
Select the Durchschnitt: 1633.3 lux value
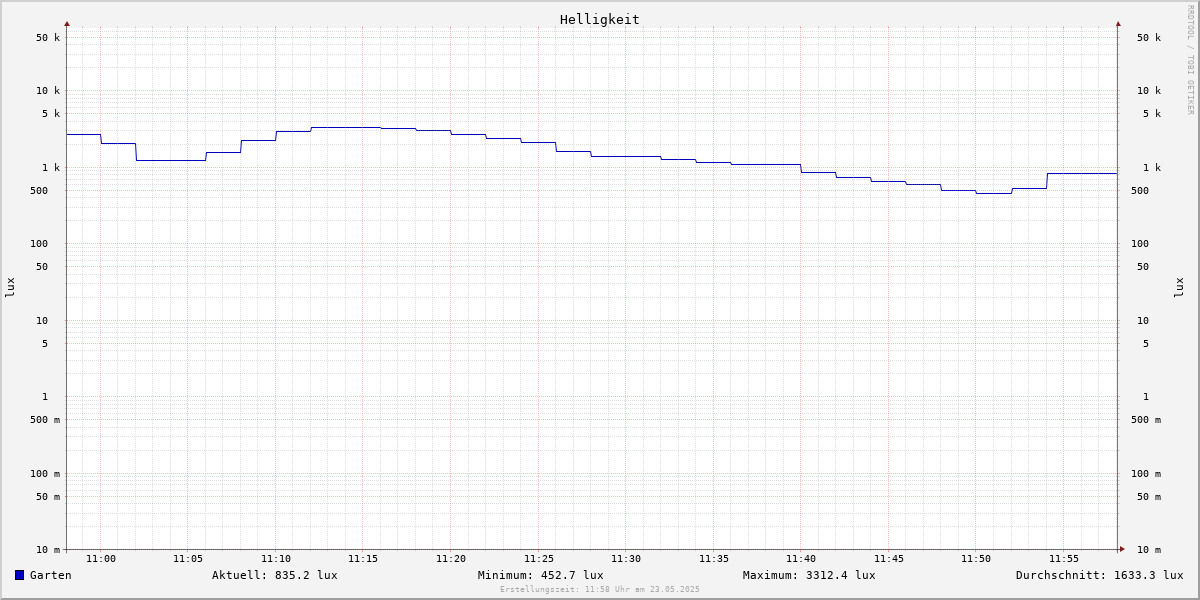coord(1100,575)
